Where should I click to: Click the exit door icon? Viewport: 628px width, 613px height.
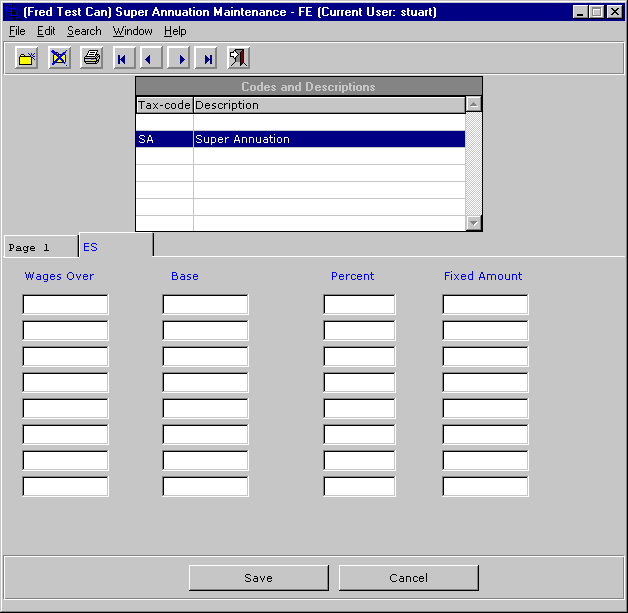tap(238, 59)
